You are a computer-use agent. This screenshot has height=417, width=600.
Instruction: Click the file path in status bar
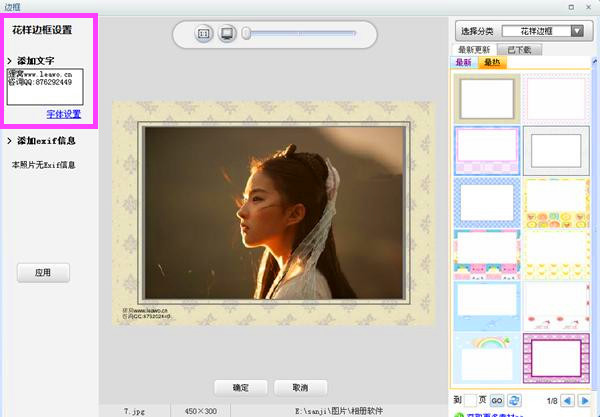[x=339, y=411]
